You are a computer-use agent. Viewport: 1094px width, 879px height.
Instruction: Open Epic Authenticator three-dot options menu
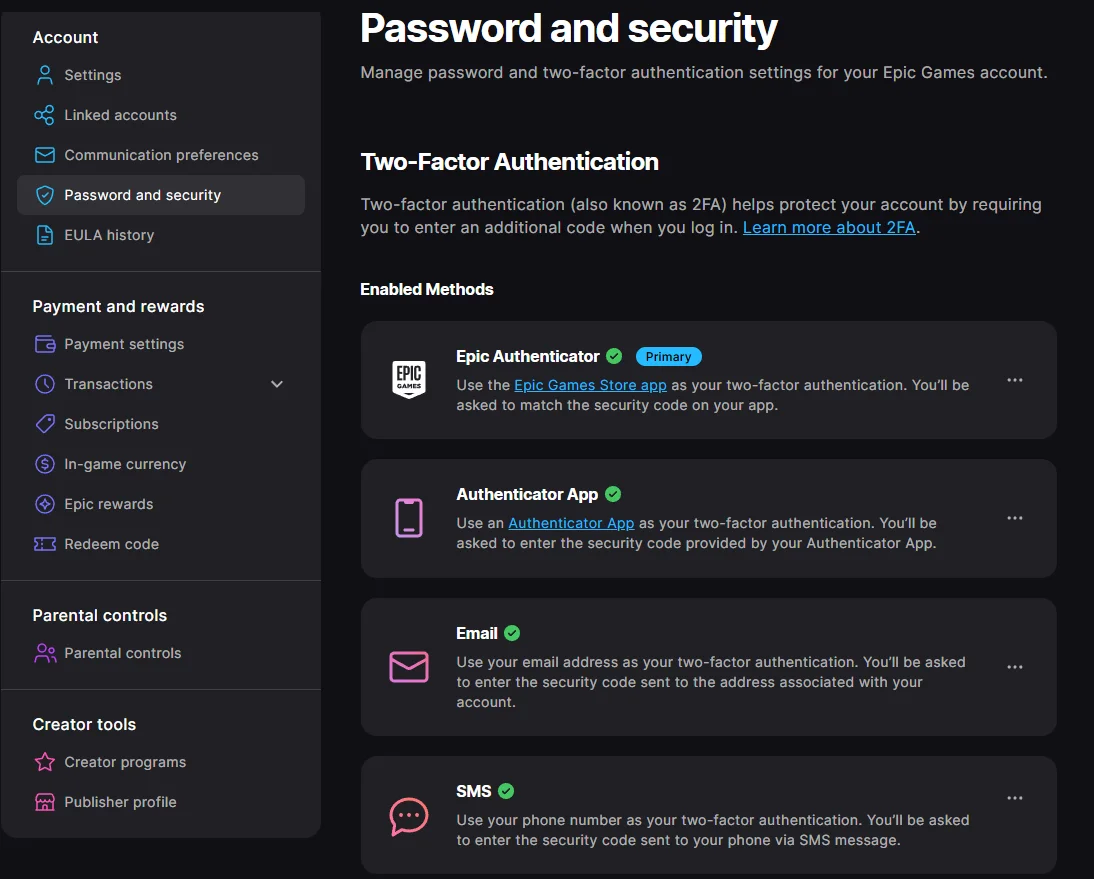click(x=1014, y=380)
